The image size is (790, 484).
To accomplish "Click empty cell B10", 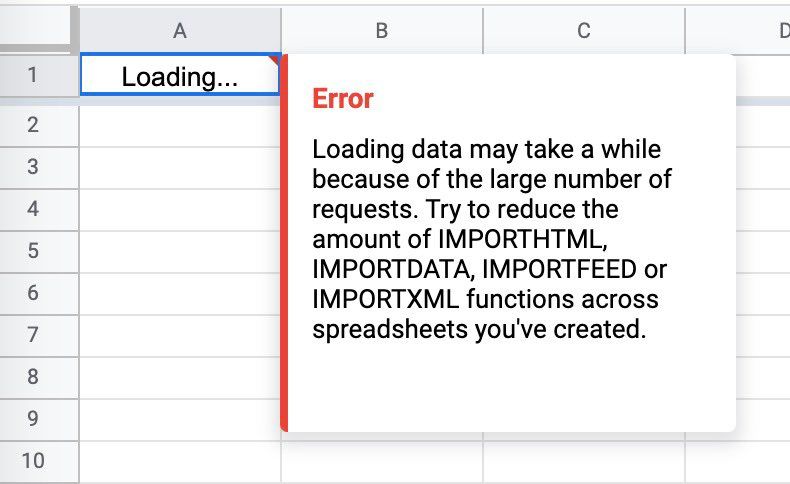I will pyautogui.click(x=381, y=461).
